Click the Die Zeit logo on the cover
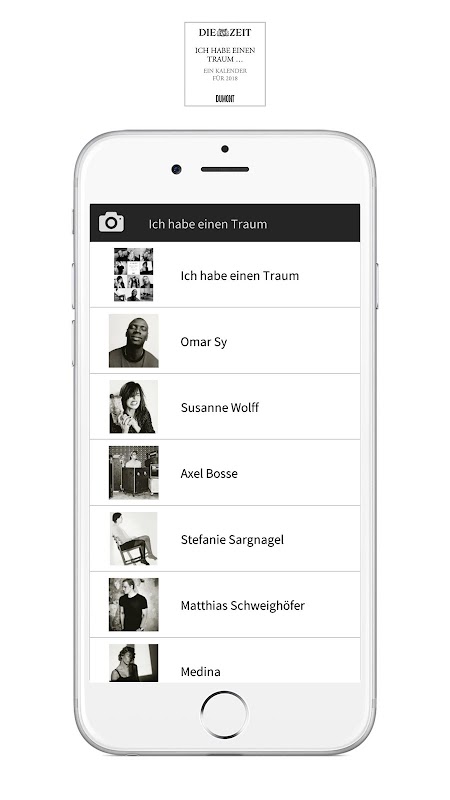 tap(225, 33)
